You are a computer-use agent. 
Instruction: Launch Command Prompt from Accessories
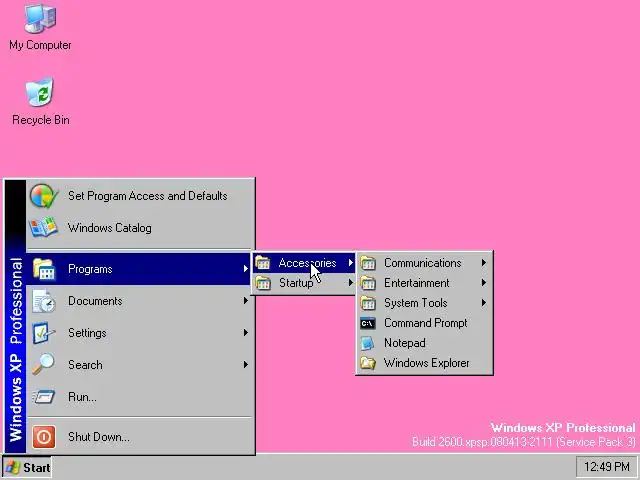(x=424, y=323)
